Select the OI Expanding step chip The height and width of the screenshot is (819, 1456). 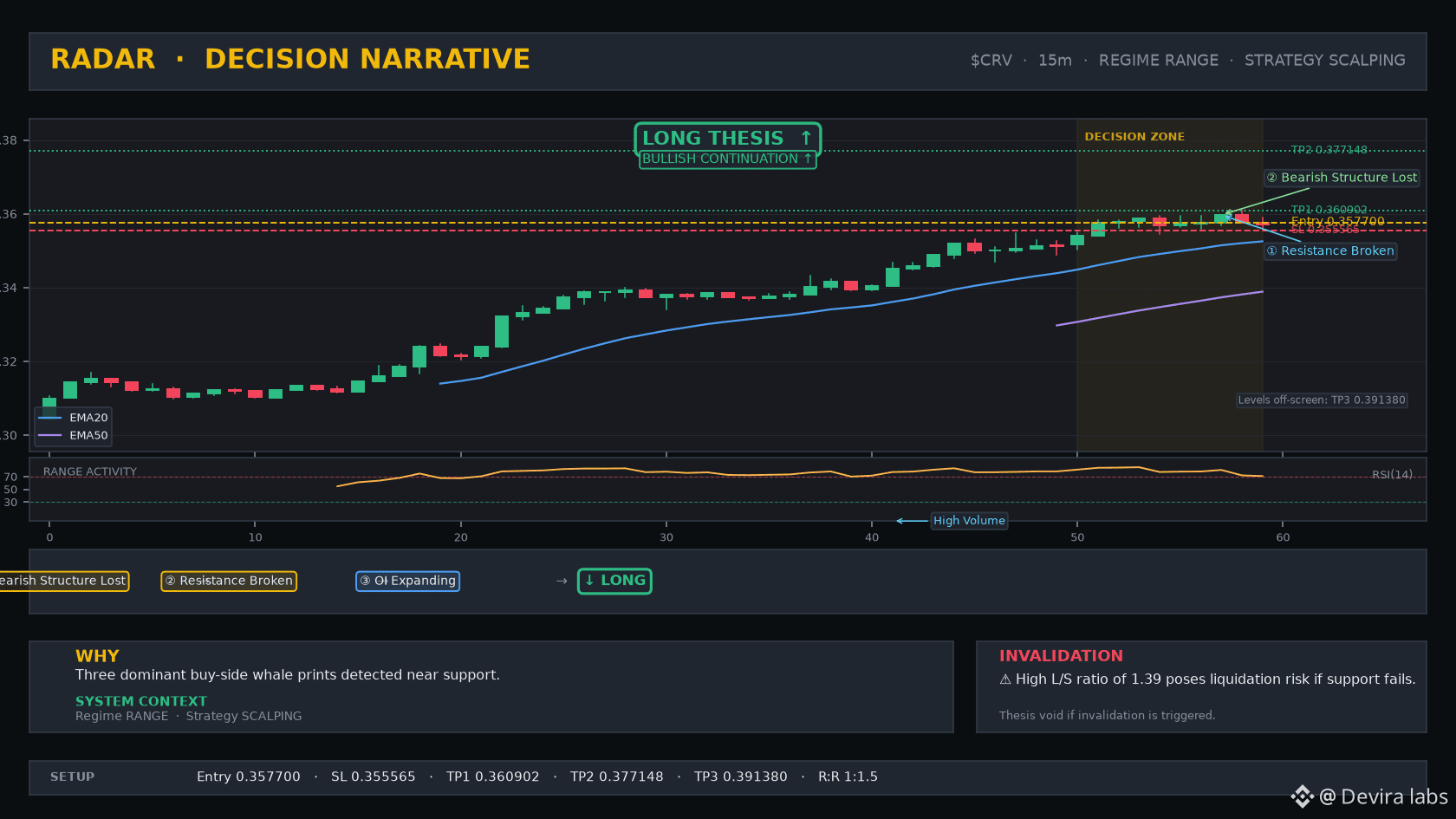tap(407, 581)
